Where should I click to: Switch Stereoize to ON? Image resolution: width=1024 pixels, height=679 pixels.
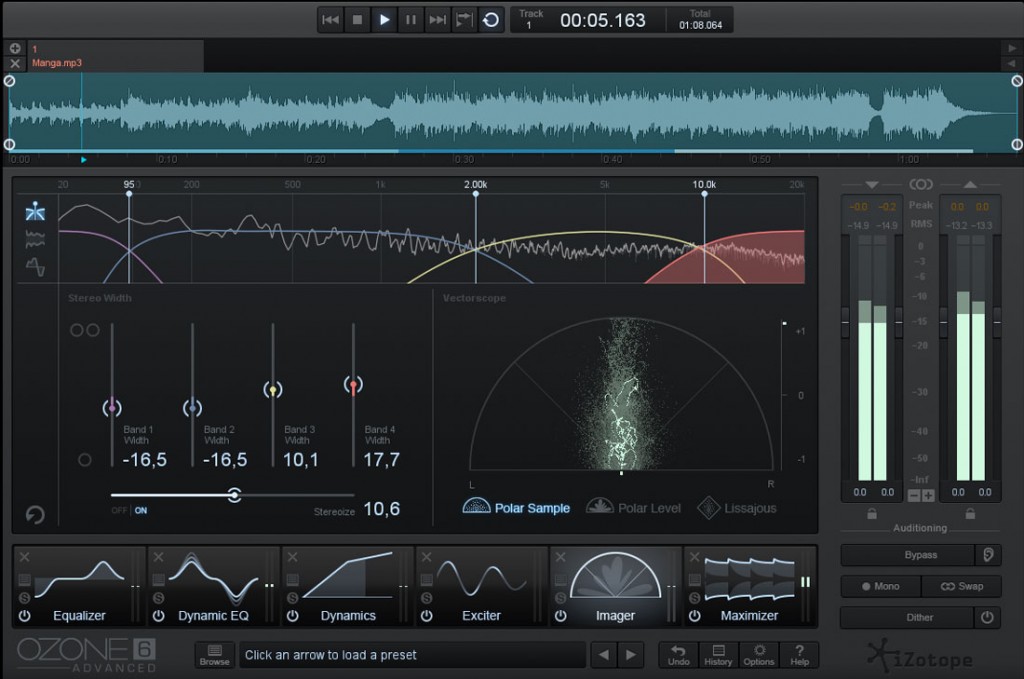[x=141, y=511]
